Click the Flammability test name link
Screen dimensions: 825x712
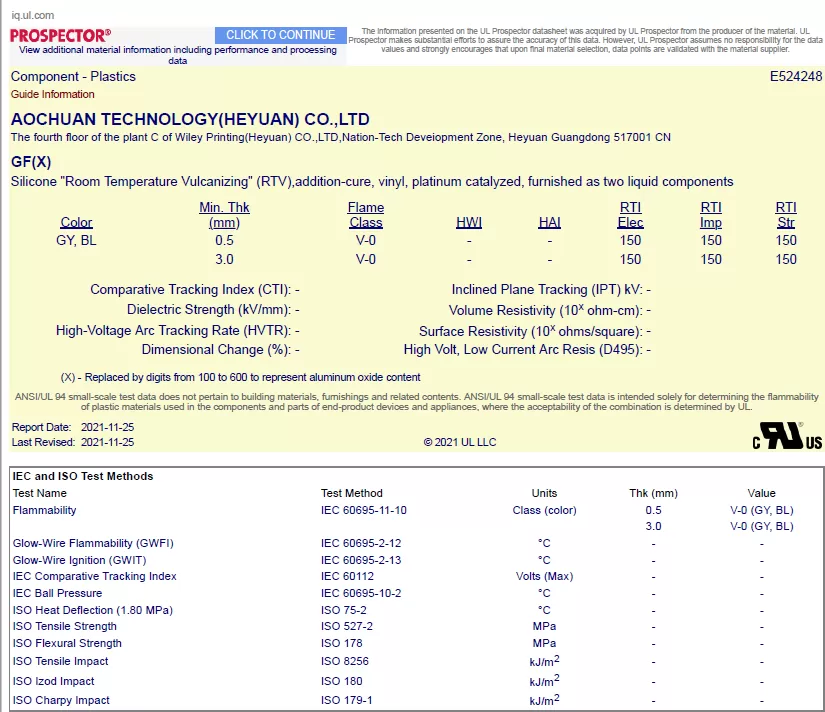coord(44,510)
